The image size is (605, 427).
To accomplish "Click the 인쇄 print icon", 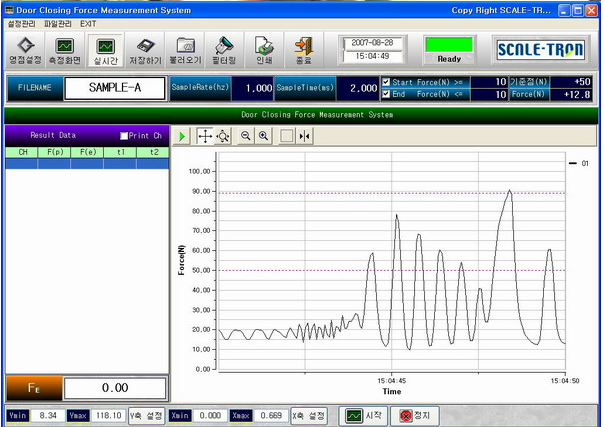I will [x=264, y=51].
